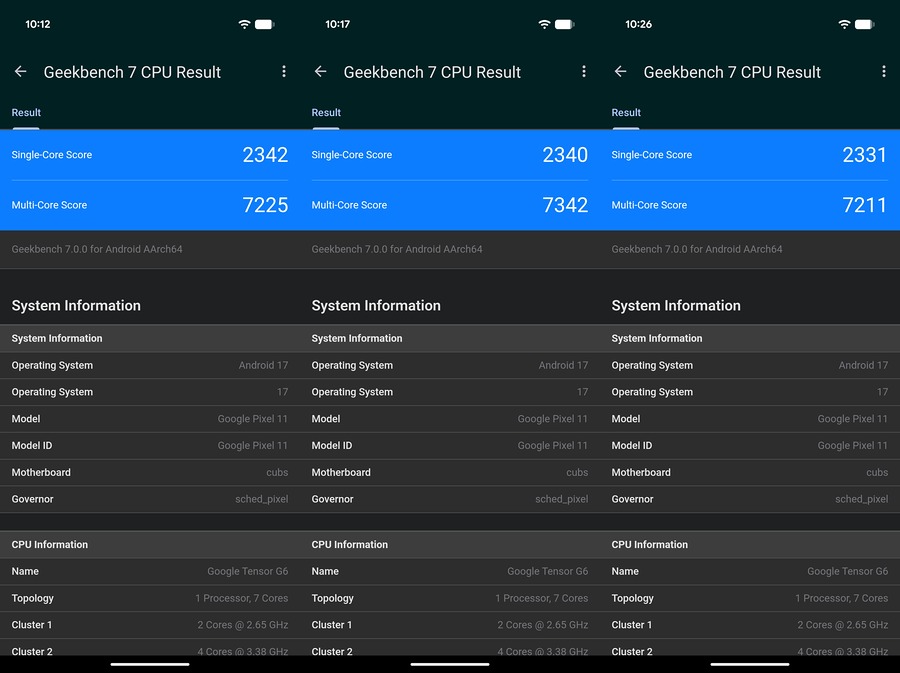900x673 pixels.
Task: Tap Governor 'sched_pixel' in 10:17 screen
Action: pos(562,499)
